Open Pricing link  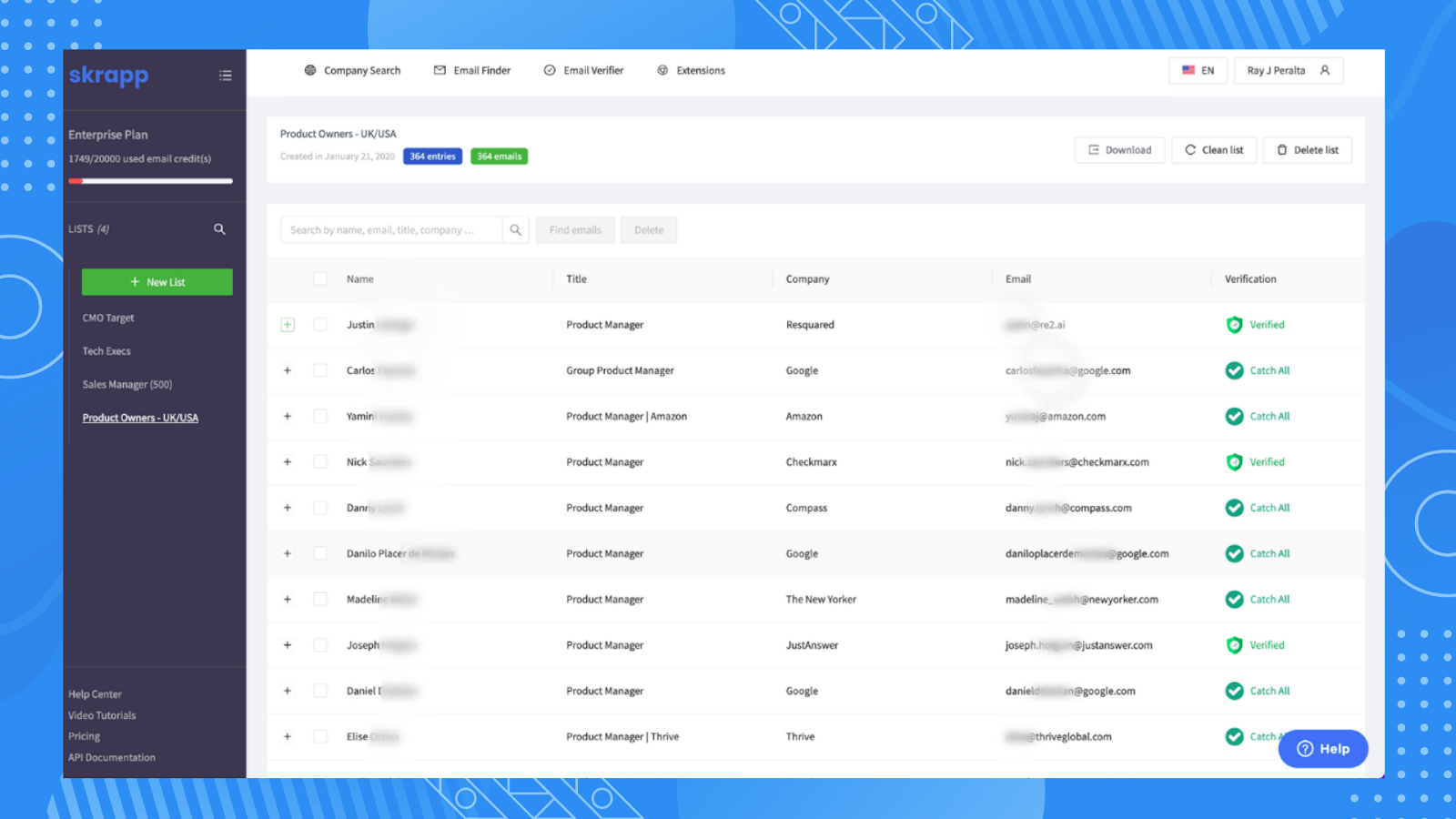84,736
